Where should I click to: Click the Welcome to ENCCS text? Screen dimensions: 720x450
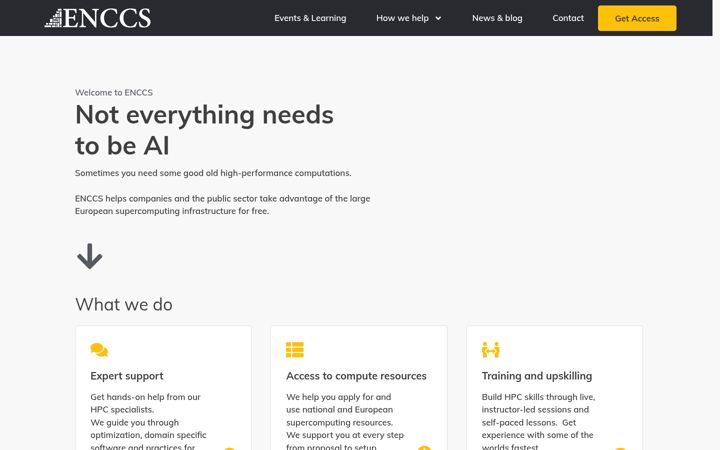[114, 92]
